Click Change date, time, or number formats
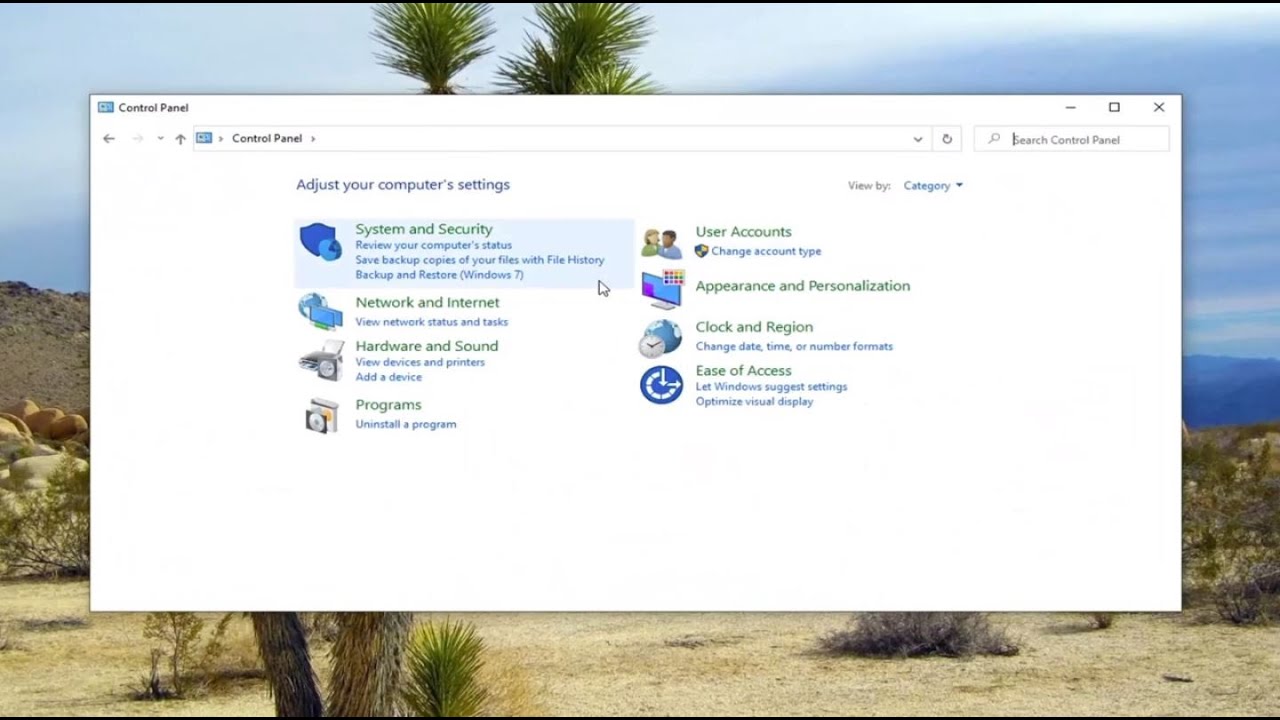Viewport: 1280px width, 720px height. (794, 346)
